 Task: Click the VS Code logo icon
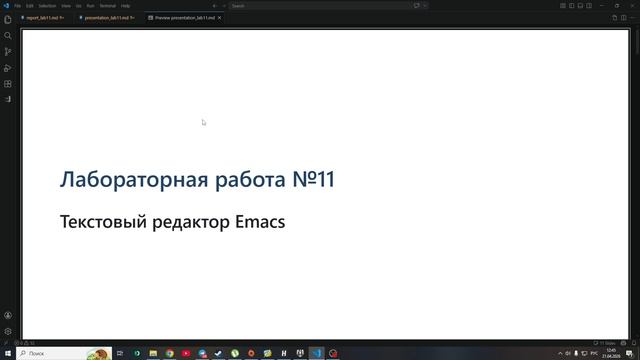(x=6, y=6)
